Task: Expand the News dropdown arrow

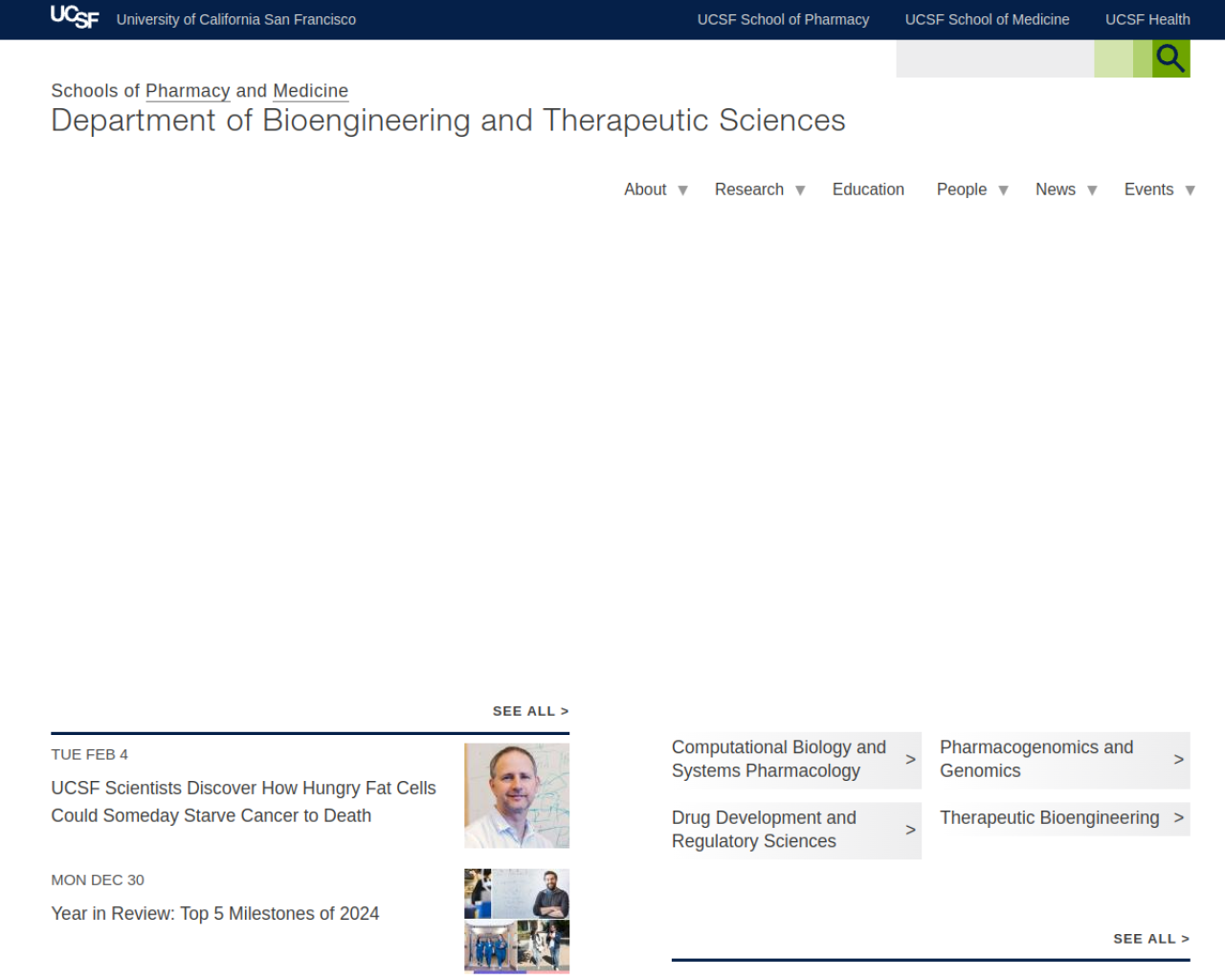Action: point(1092,190)
